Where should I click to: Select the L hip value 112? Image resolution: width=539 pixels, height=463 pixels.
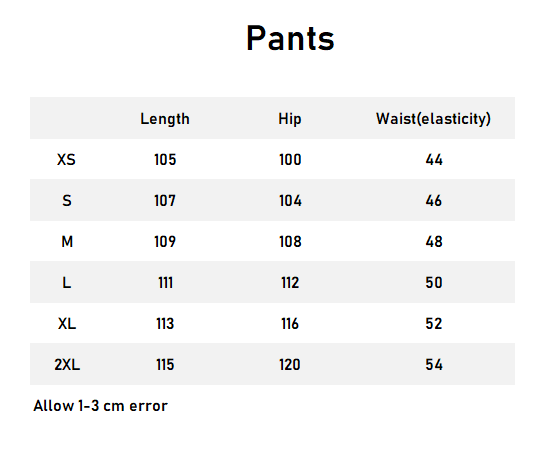coord(290,283)
